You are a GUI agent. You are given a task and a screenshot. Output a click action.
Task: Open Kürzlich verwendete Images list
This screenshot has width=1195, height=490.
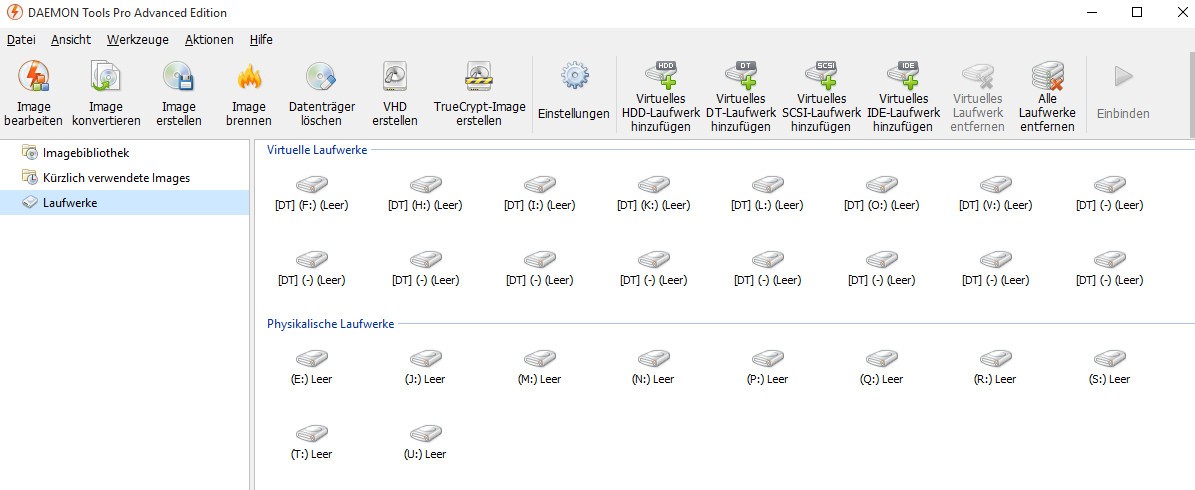[x=116, y=178]
